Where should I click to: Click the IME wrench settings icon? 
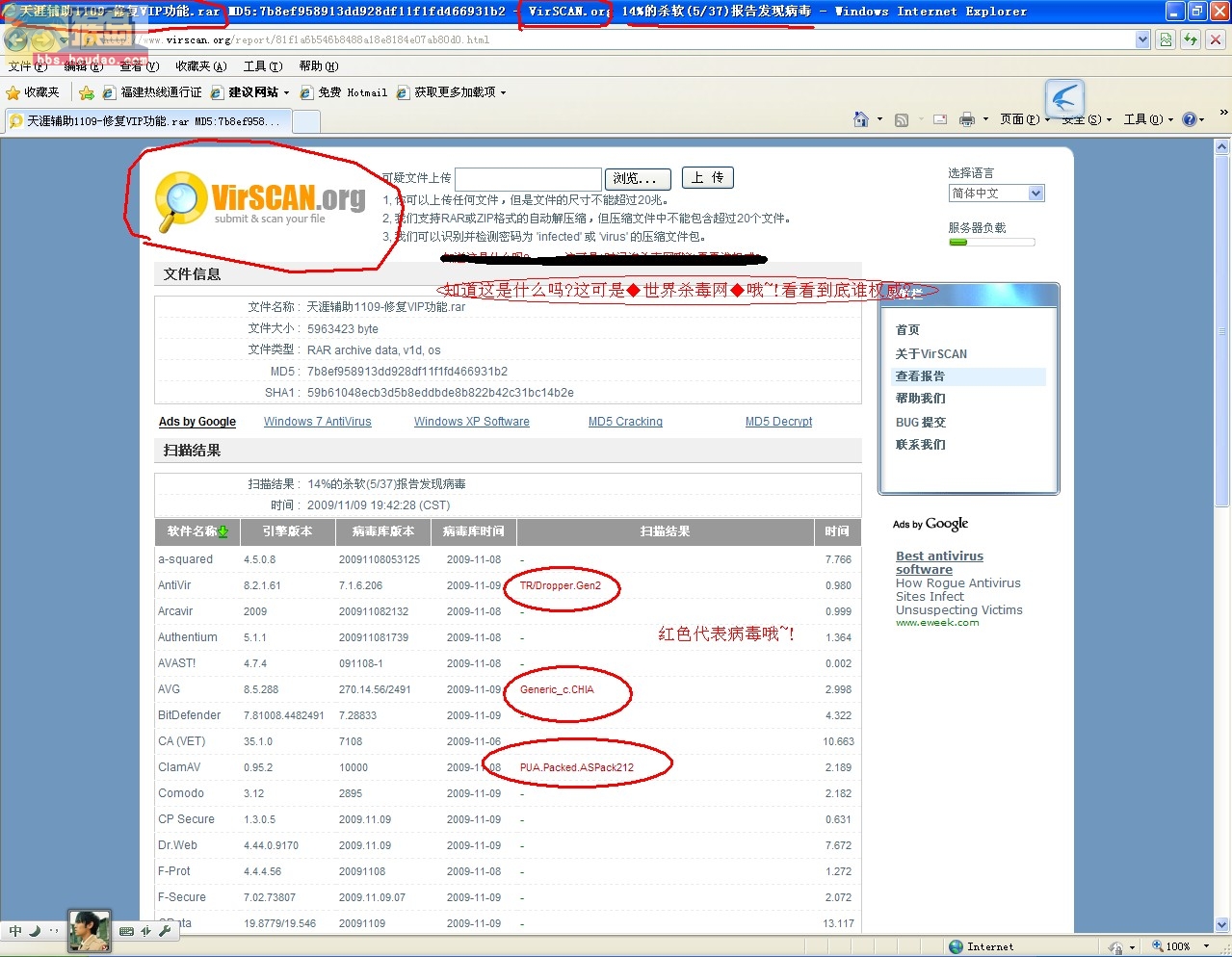(x=166, y=931)
